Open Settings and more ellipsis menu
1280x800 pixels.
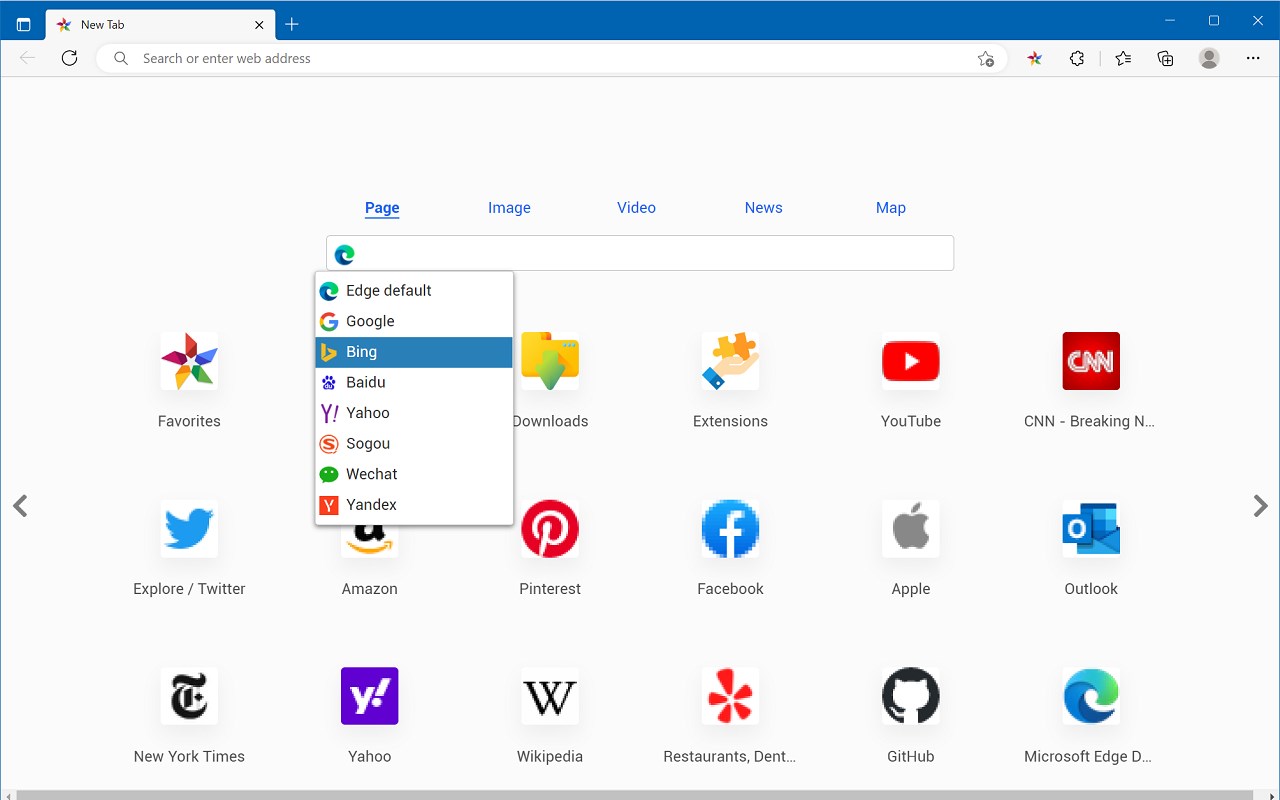point(1253,58)
